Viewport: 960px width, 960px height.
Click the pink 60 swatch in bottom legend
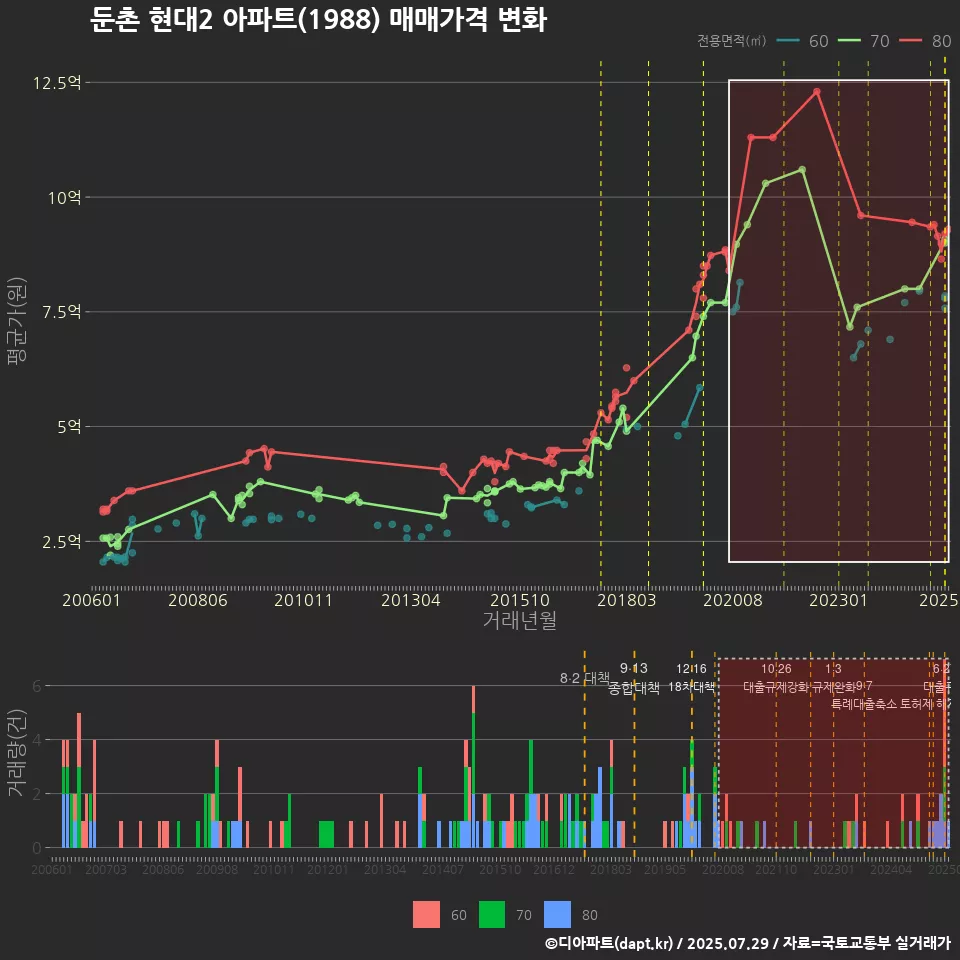(x=426, y=915)
